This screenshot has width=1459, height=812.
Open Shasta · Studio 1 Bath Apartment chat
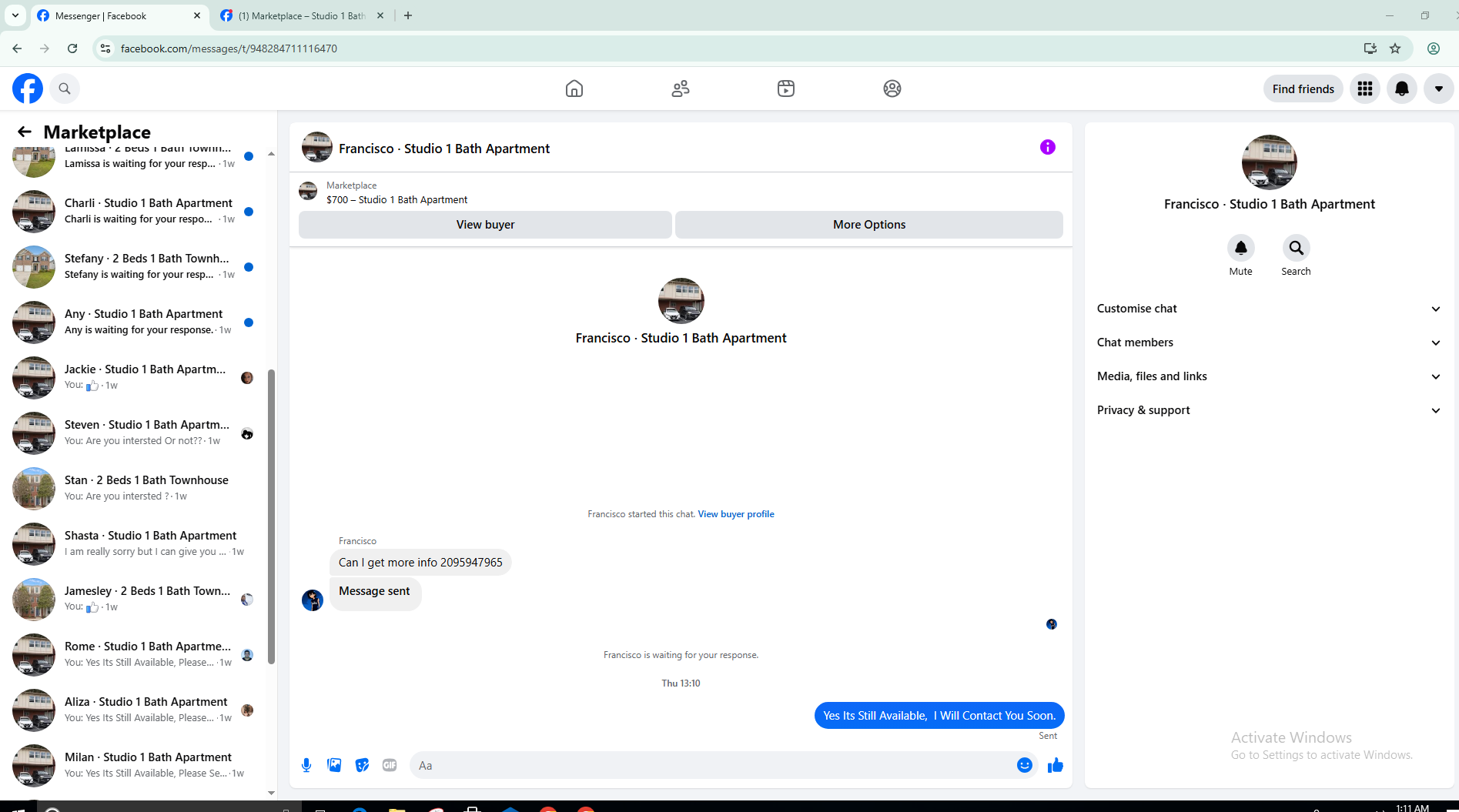[x=135, y=543]
